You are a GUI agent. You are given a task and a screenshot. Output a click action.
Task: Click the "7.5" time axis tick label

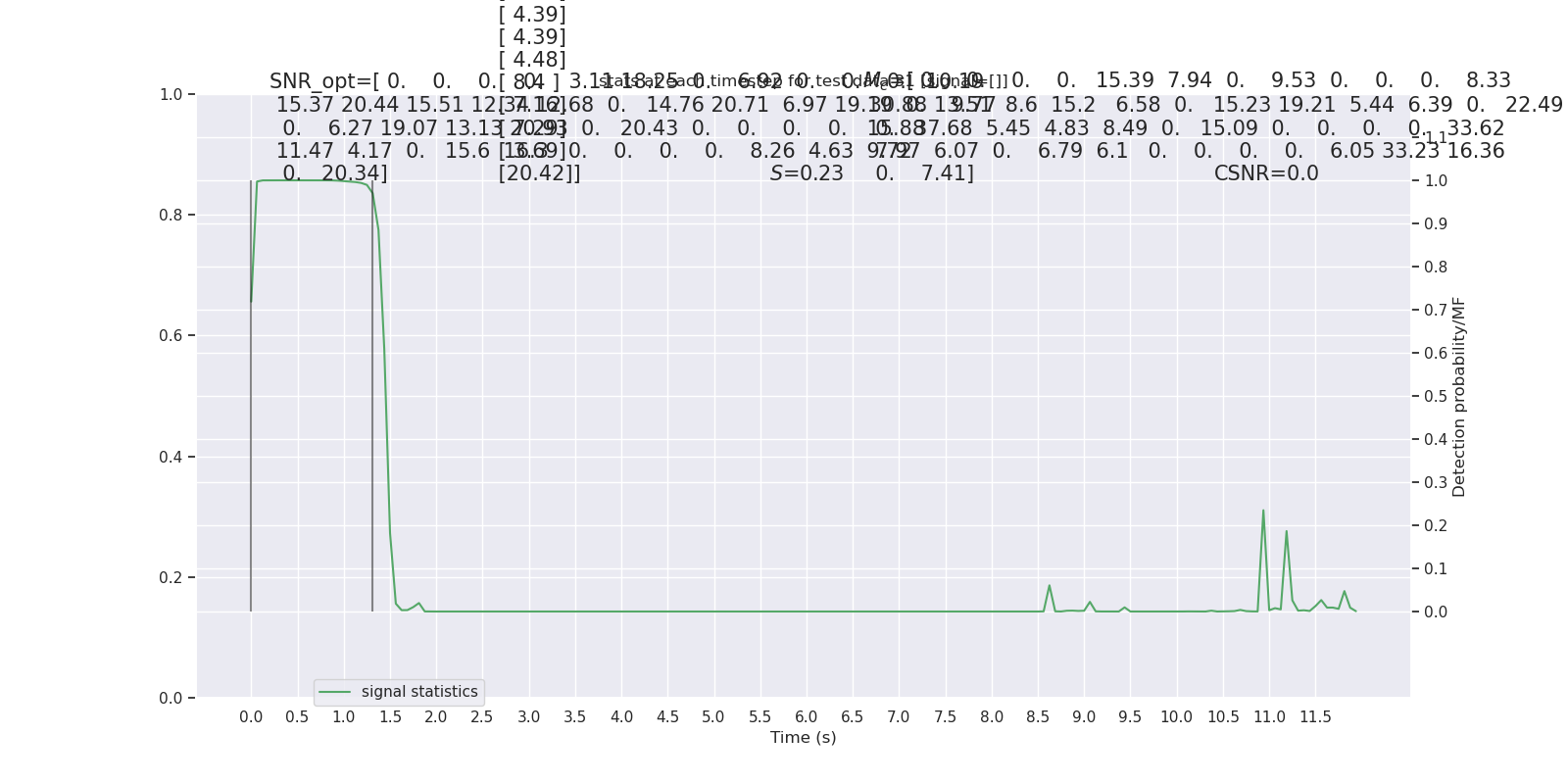point(946,717)
